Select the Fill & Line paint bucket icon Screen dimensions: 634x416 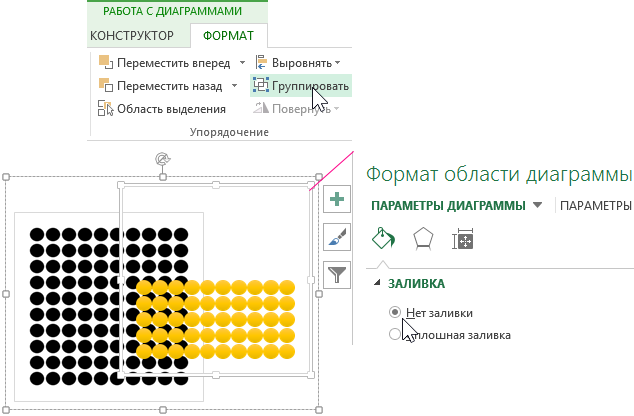[383, 238]
